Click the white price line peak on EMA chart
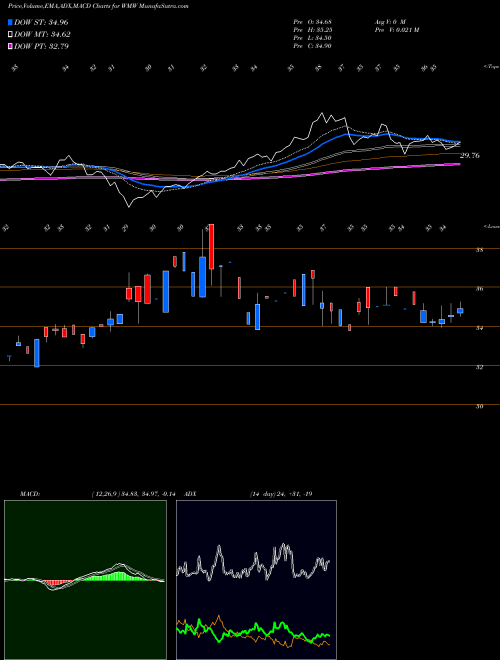The image size is (500, 660). 322,114
